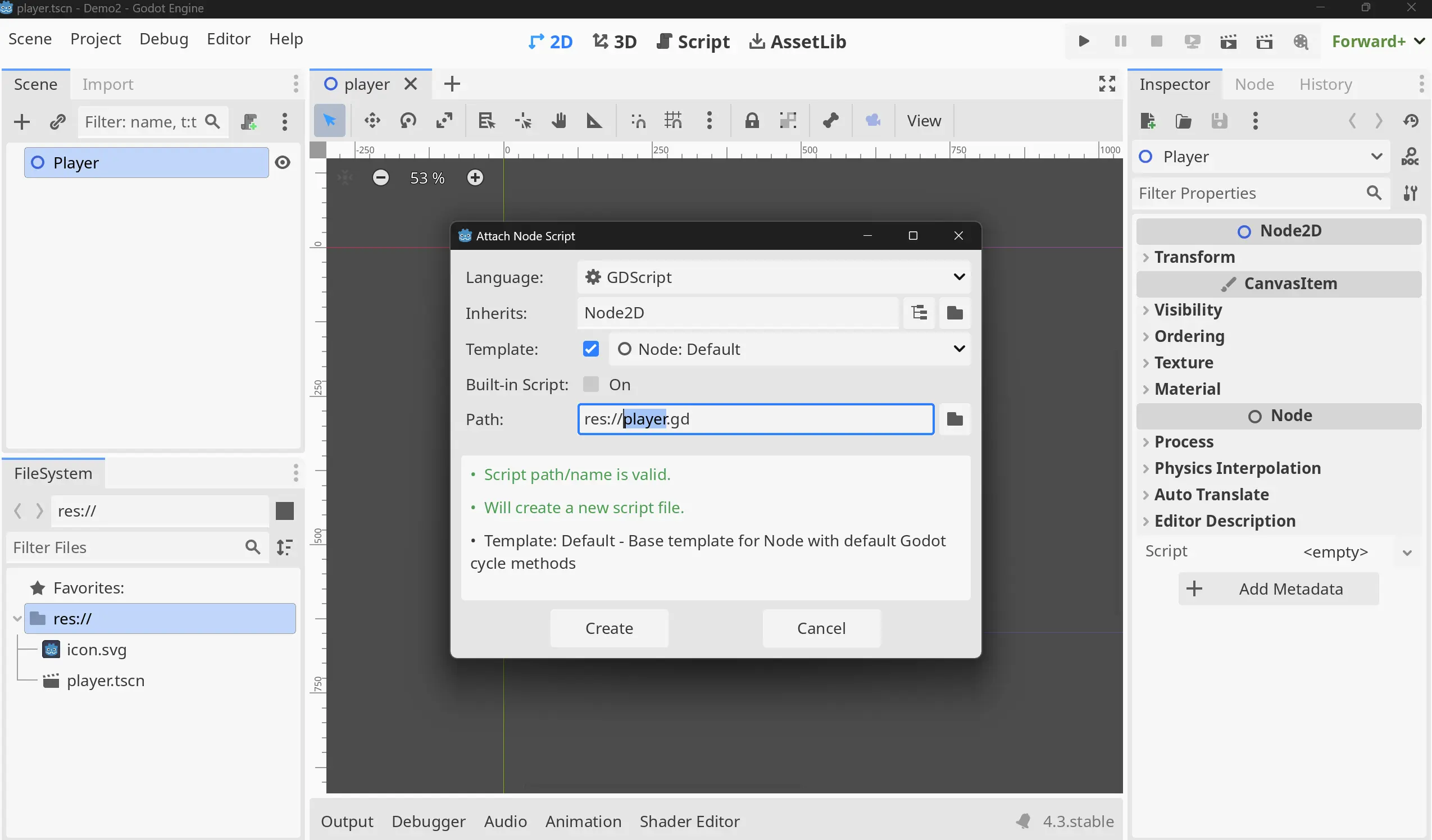The width and height of the screenshot is (1432, 840).
Task: Run the project with the play button
Action: pos(1084,42)
